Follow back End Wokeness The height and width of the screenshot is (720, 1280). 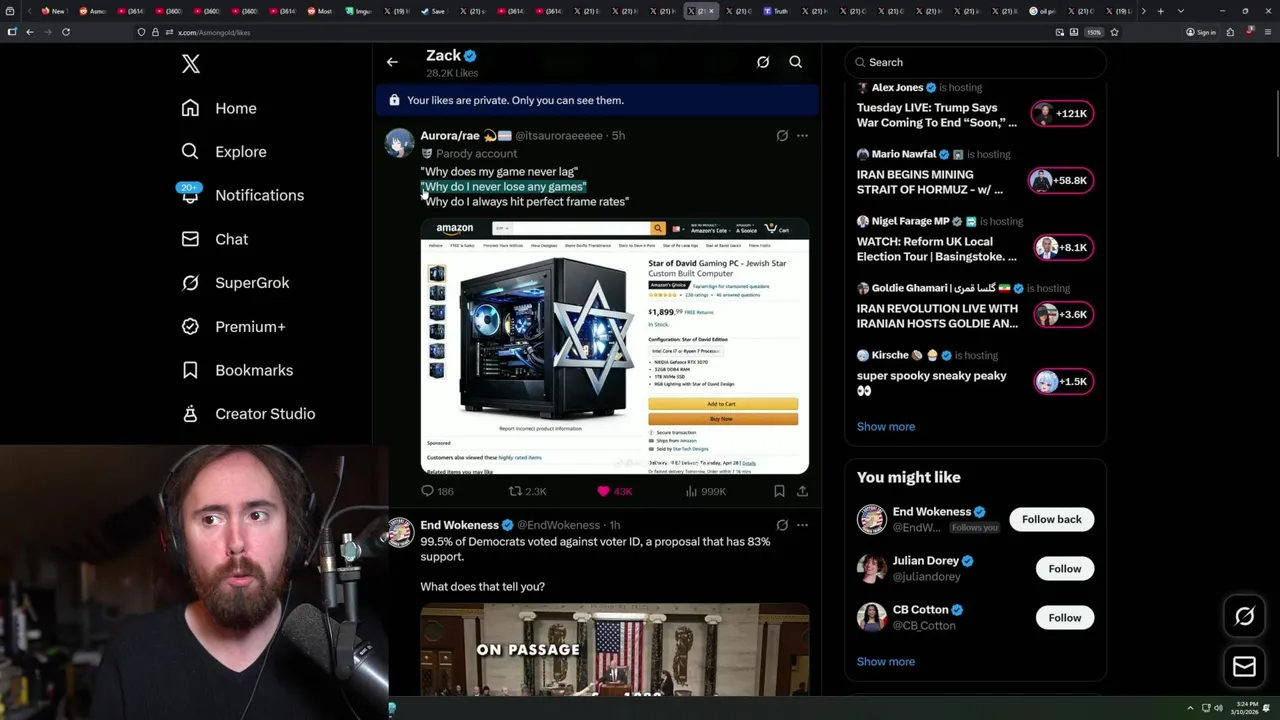(1051, 519)
